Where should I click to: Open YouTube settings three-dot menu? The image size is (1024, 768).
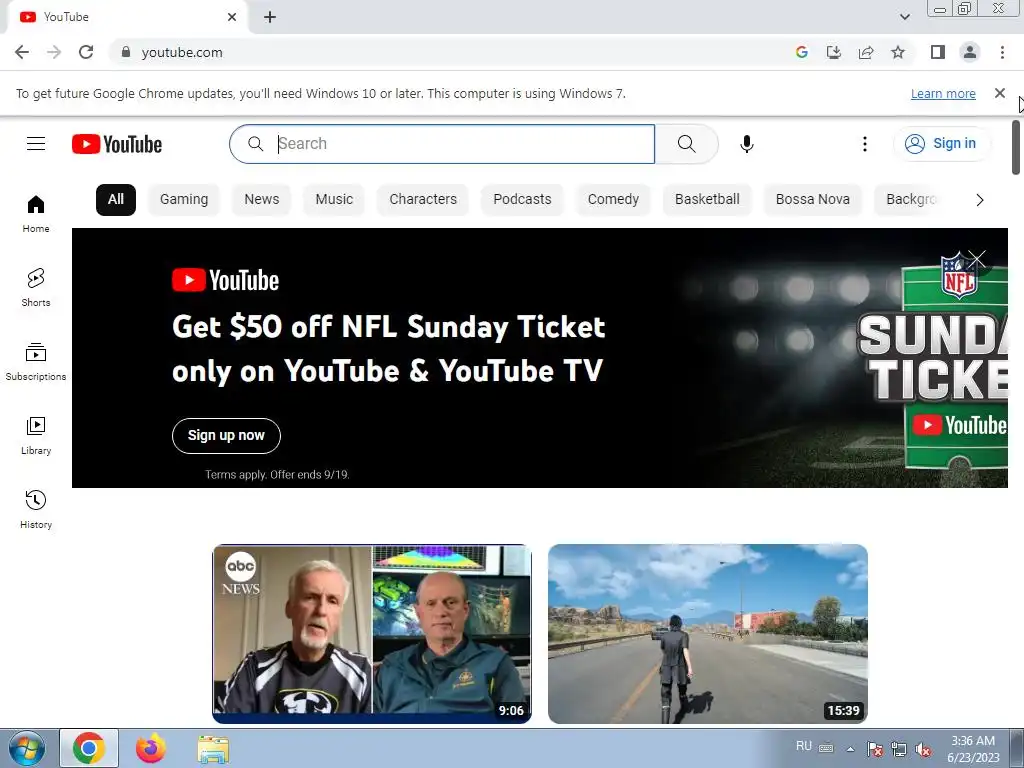865,144
